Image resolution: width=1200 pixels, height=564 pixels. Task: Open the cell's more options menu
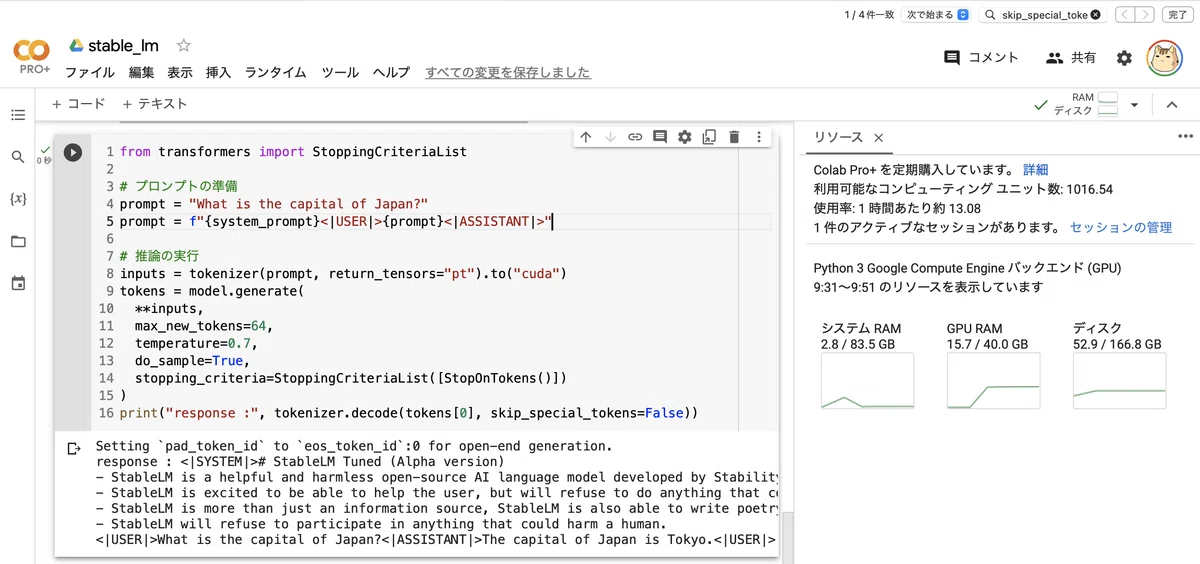click(759, 137)
